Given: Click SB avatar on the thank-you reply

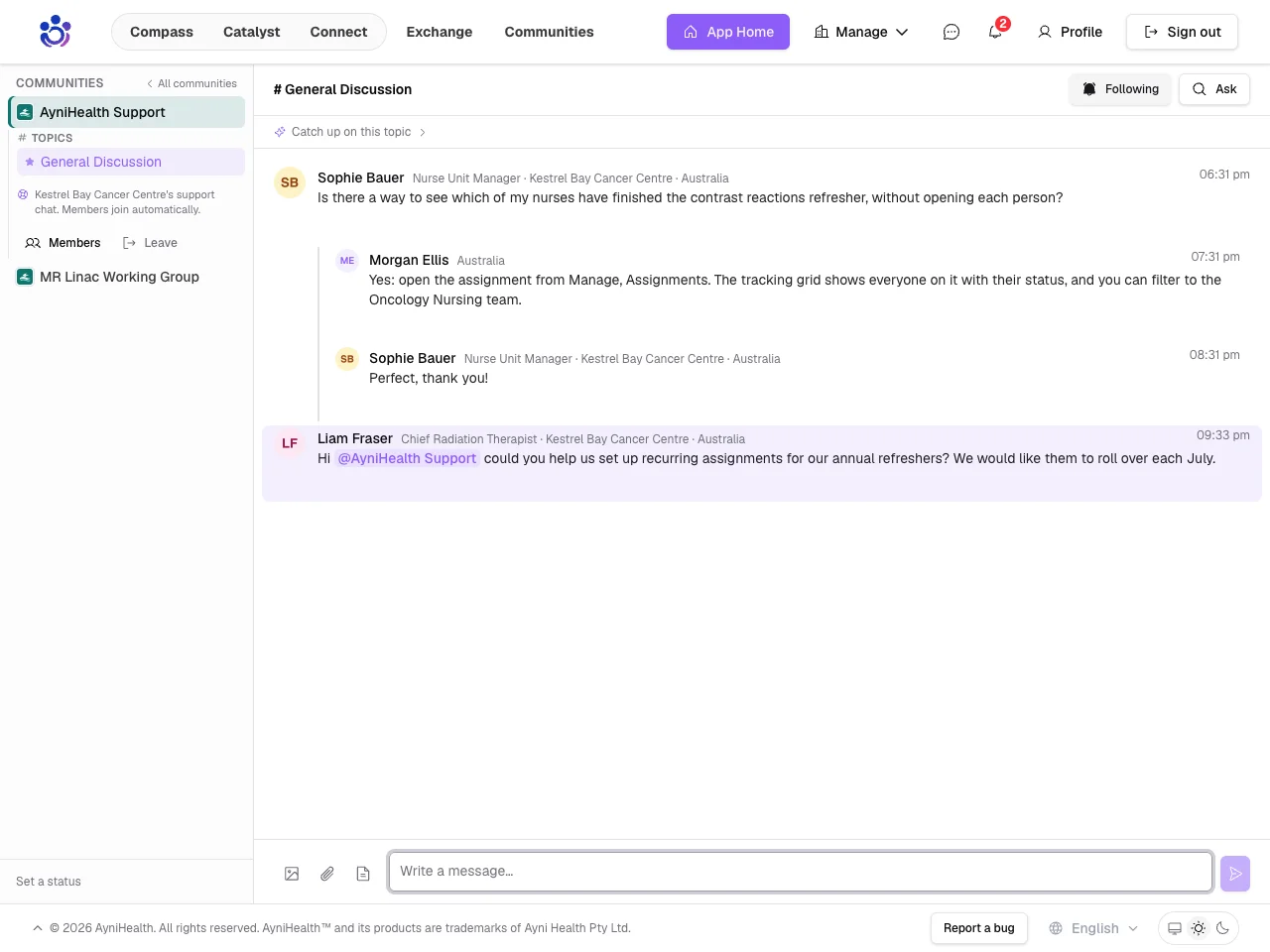Looking at the screenshot, I should [x=347, y=359].
